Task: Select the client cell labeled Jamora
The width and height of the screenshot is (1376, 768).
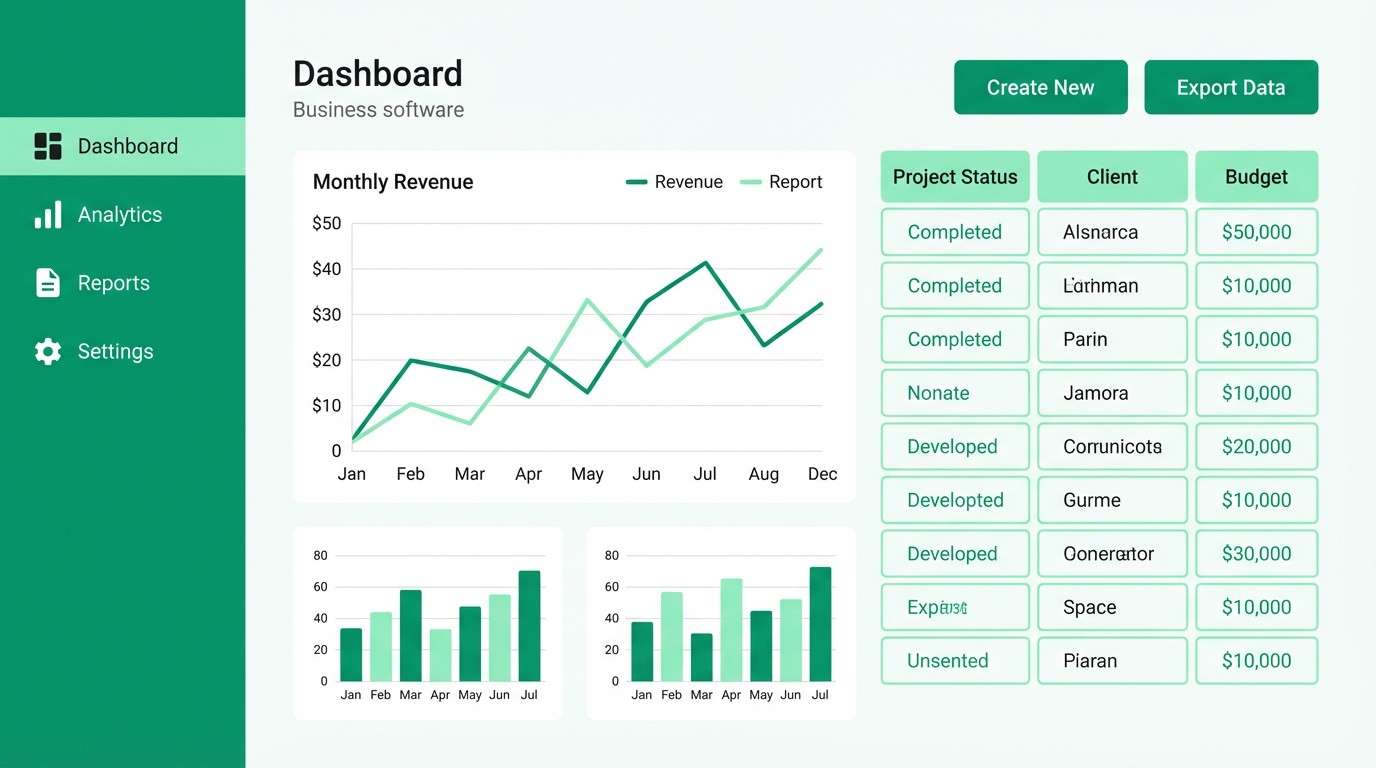Action: click(x=1112, y=393)
